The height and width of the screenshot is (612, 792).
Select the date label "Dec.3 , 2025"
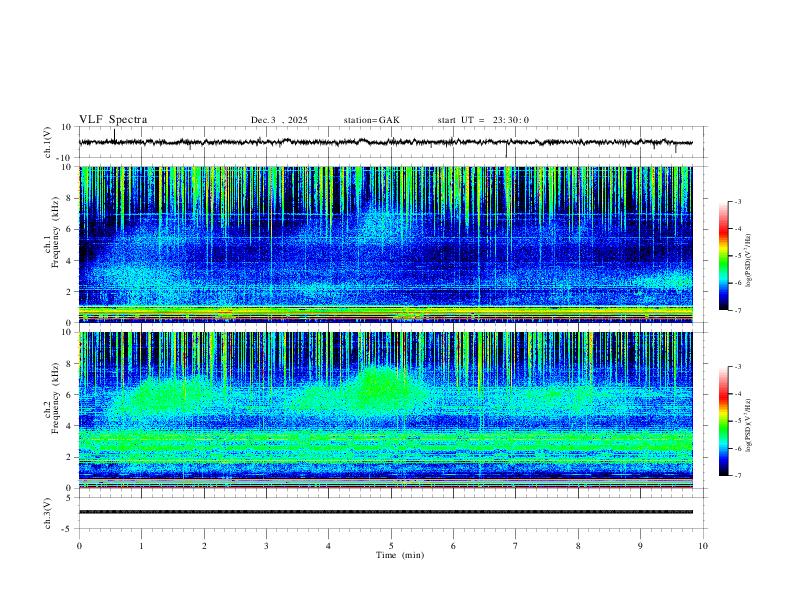[279, 120]
